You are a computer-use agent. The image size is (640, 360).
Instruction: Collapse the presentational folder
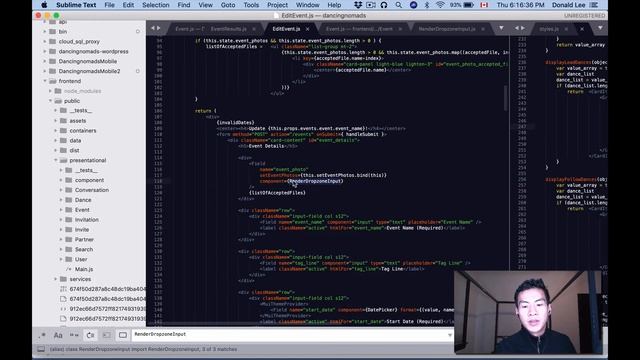(56, 160)
